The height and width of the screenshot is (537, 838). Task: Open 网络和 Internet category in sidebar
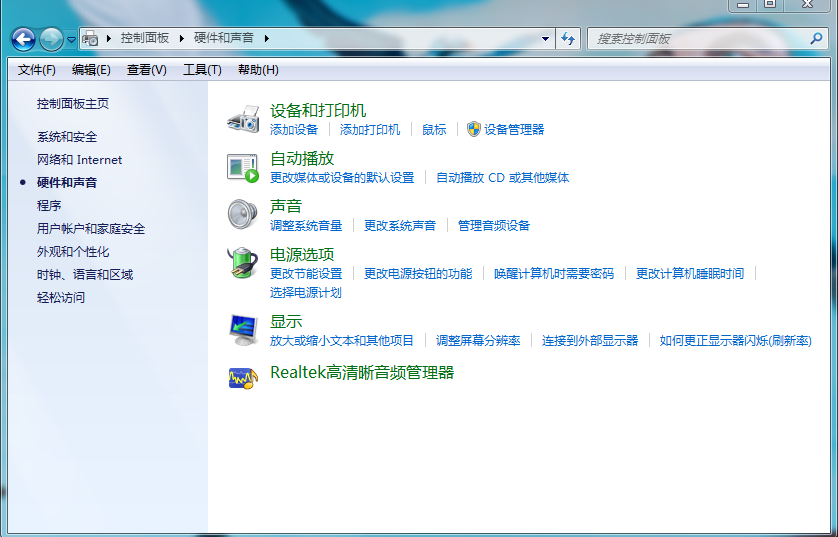[79, 160]
